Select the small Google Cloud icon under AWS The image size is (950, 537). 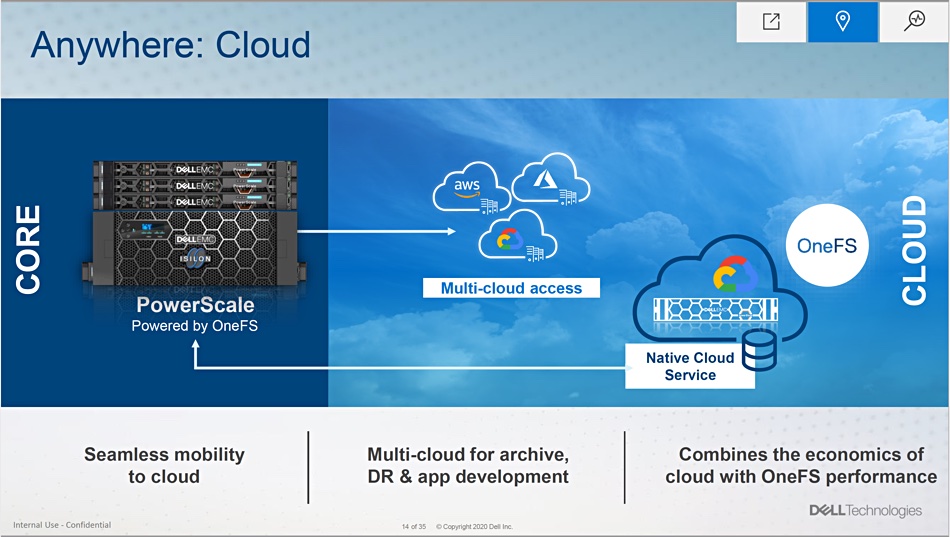coord(517,236)
